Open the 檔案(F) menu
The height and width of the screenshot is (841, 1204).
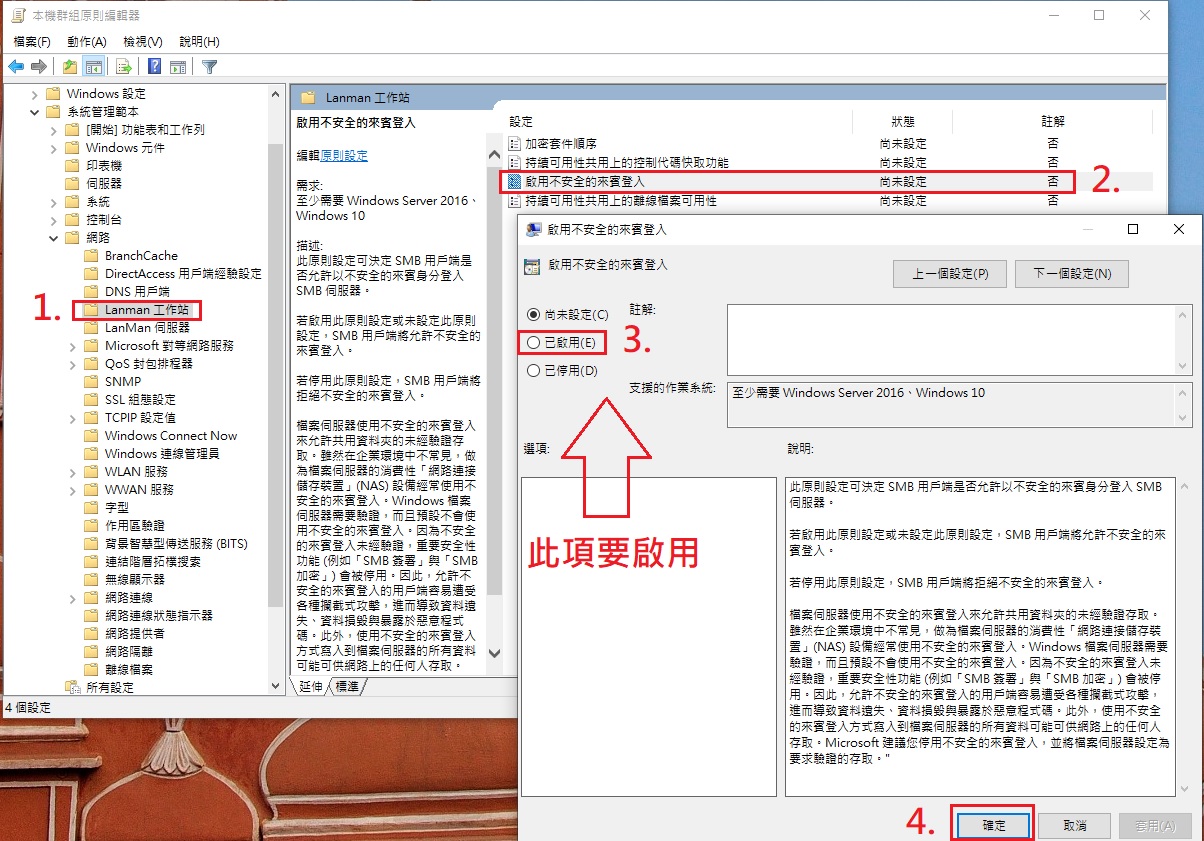32,41
